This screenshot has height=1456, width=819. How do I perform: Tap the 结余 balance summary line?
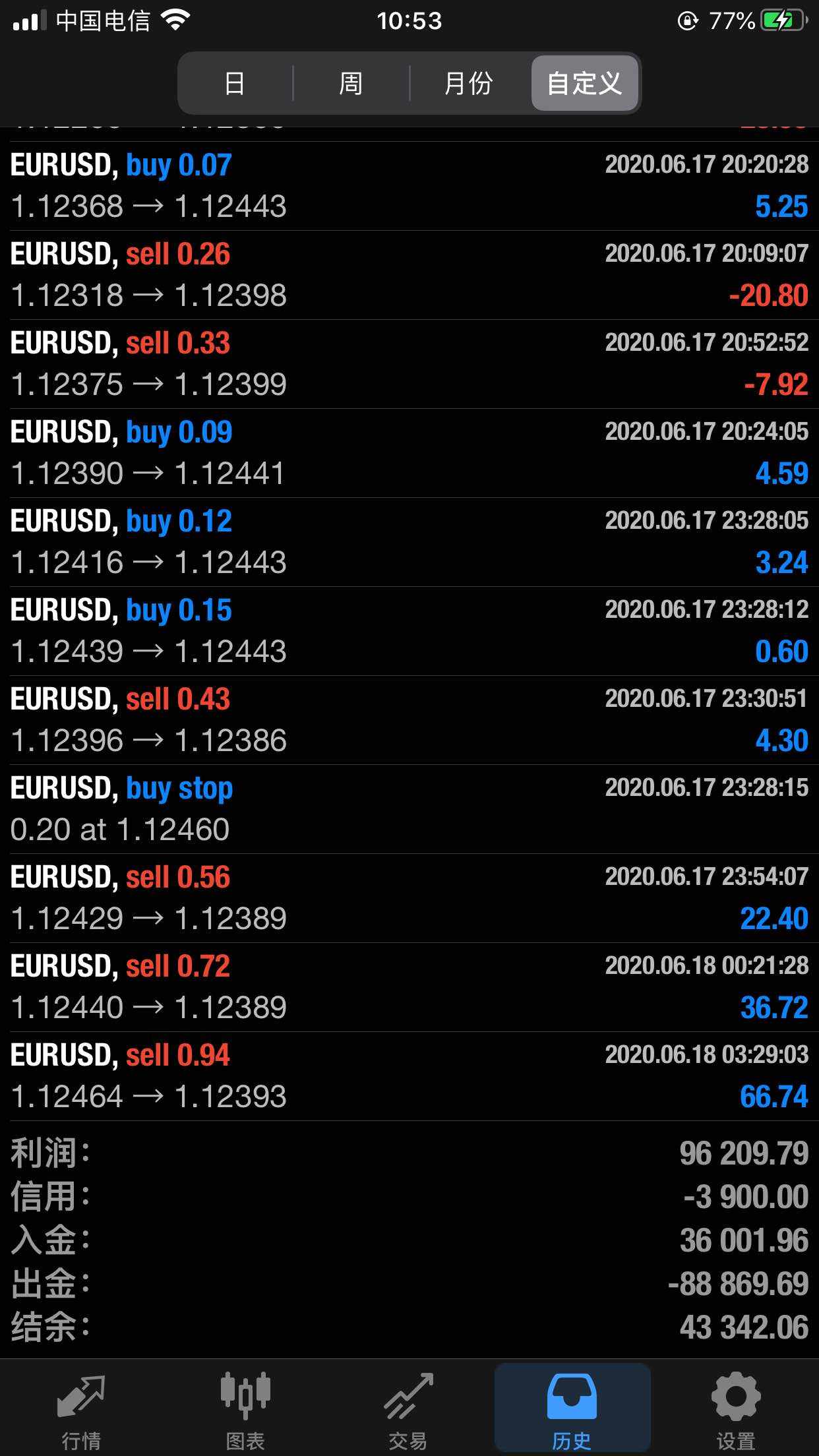point(409,1327)
